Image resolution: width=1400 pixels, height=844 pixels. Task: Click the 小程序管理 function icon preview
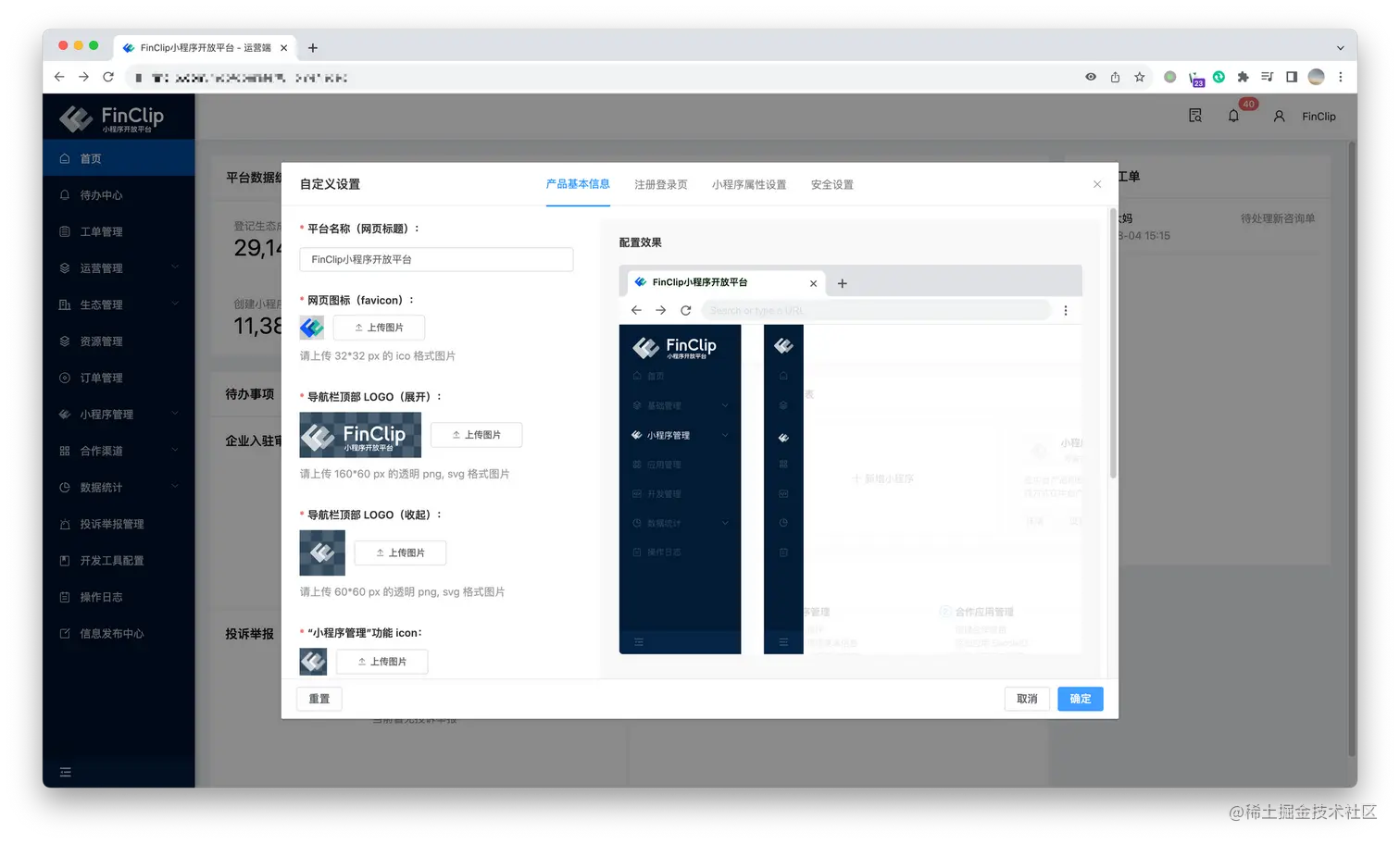[x=313, y=661]
